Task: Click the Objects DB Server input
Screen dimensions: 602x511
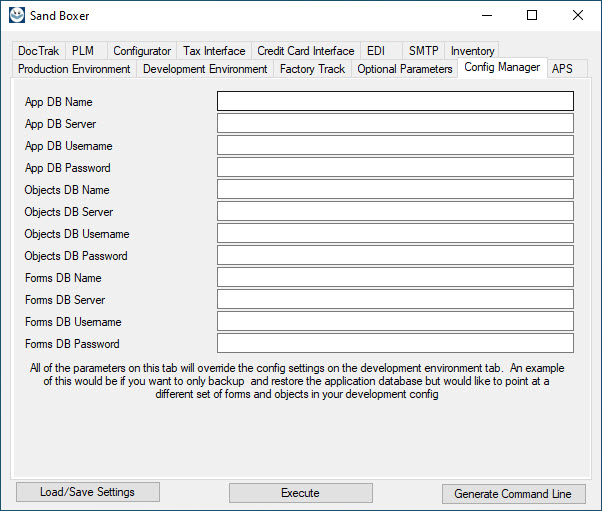Action: pos(395,211)
